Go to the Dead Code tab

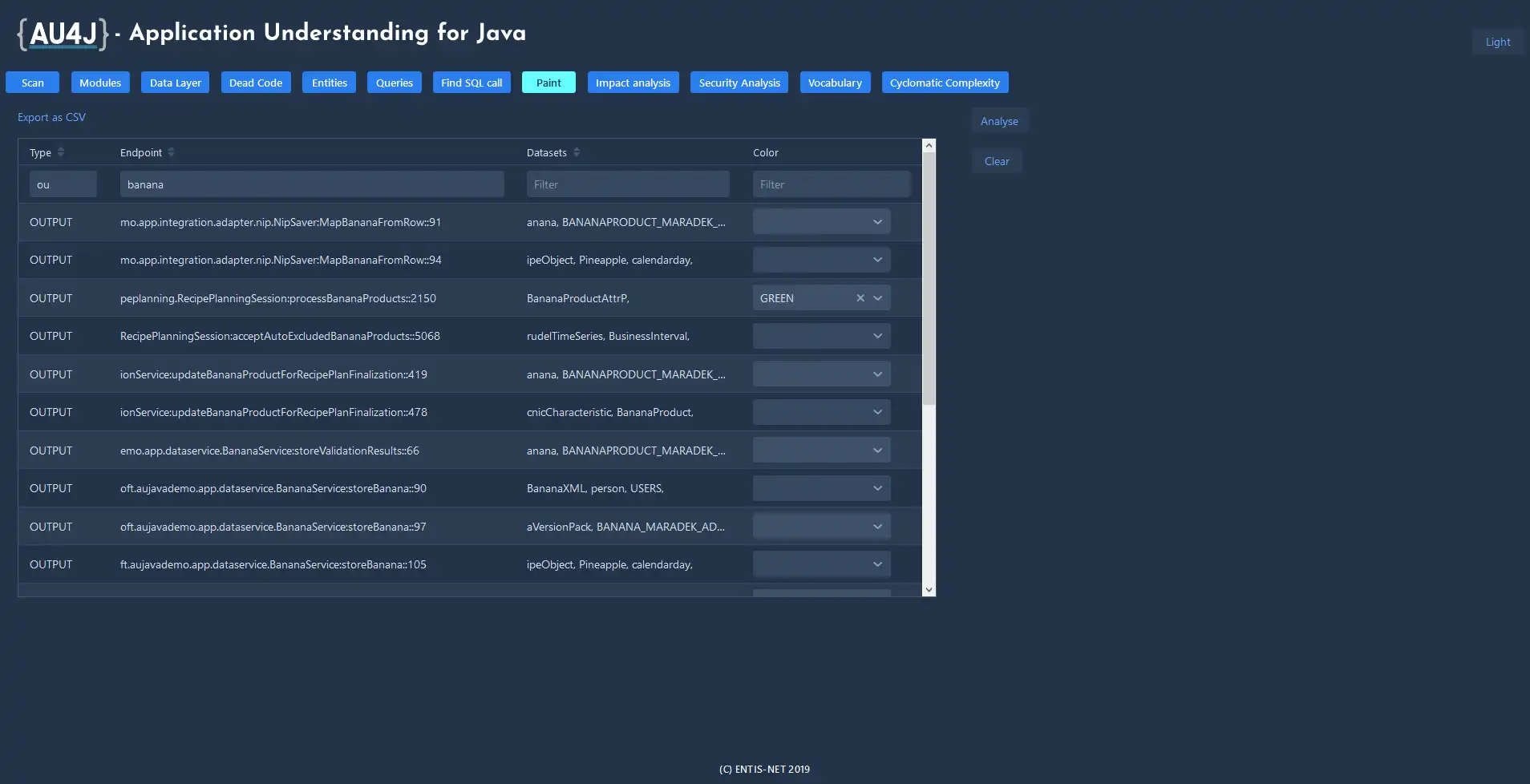point(255,83)
